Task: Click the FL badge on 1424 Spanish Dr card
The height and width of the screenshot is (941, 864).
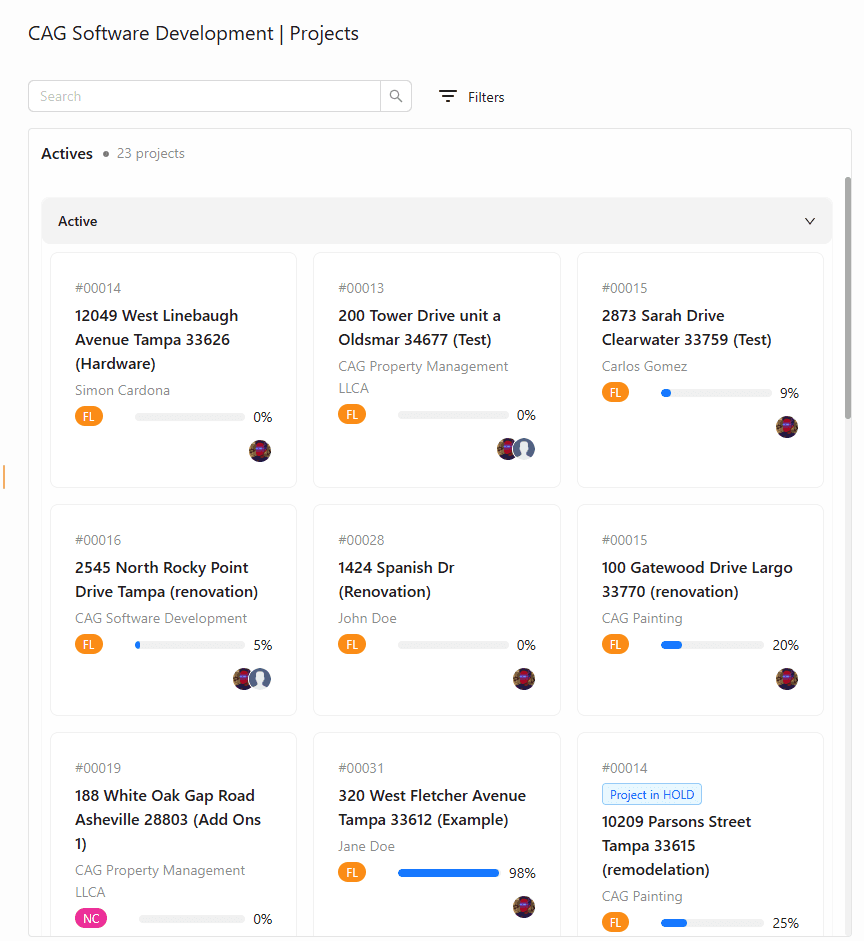Action: tap(352, 644)
